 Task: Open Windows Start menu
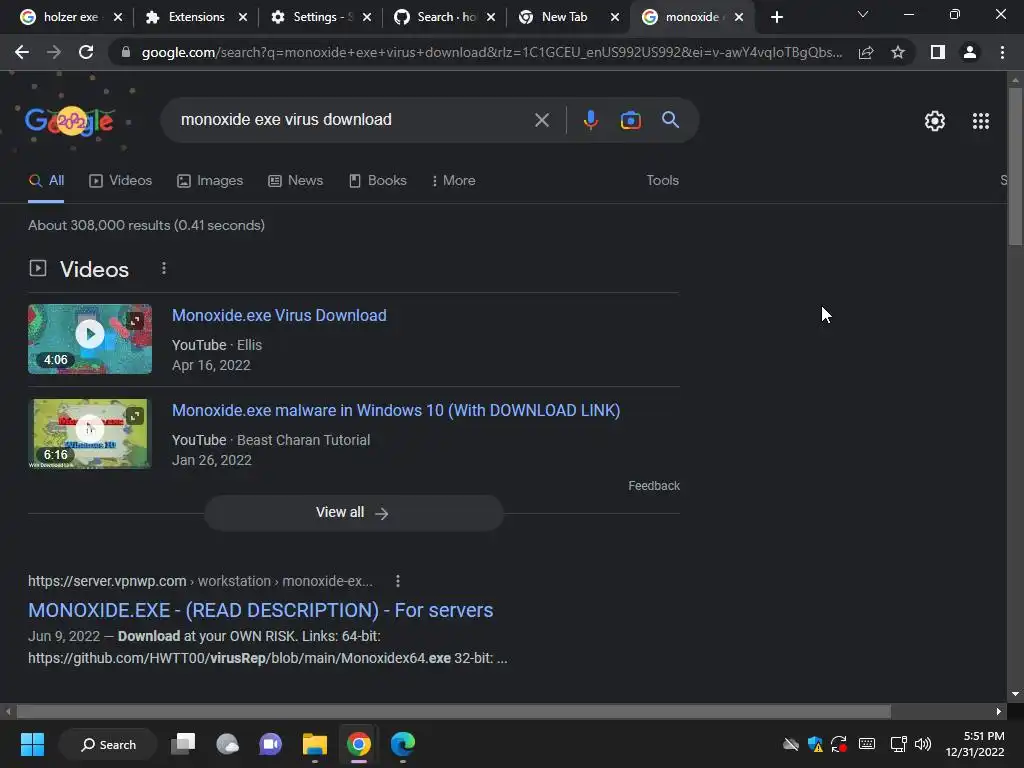[x=32, y=744]
